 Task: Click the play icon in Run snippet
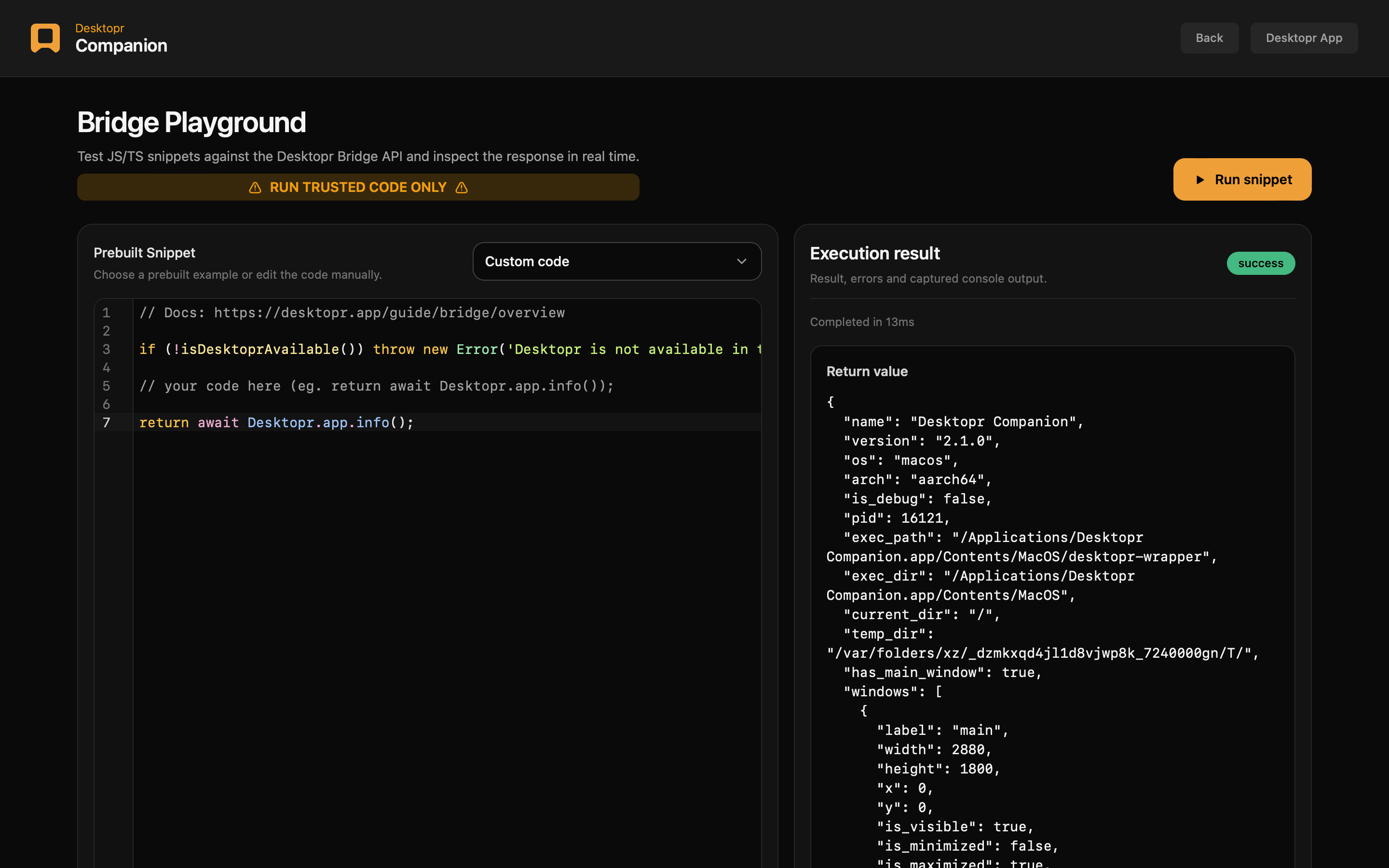[x=1199, y=180]
